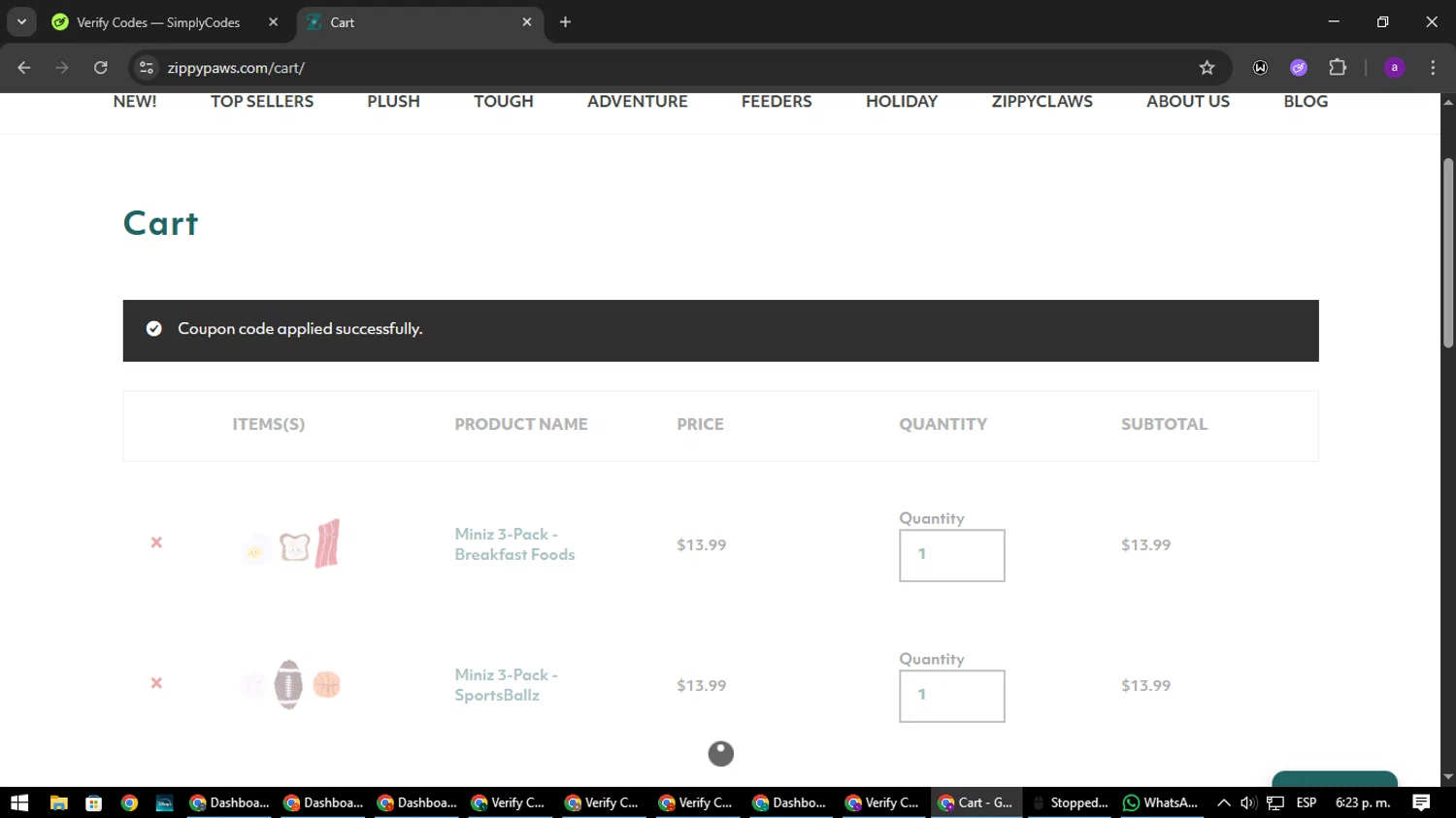The image size is (1456, 818).
Task: Edit quantity field for SportsBallz
Action: [x=951, y=696]
